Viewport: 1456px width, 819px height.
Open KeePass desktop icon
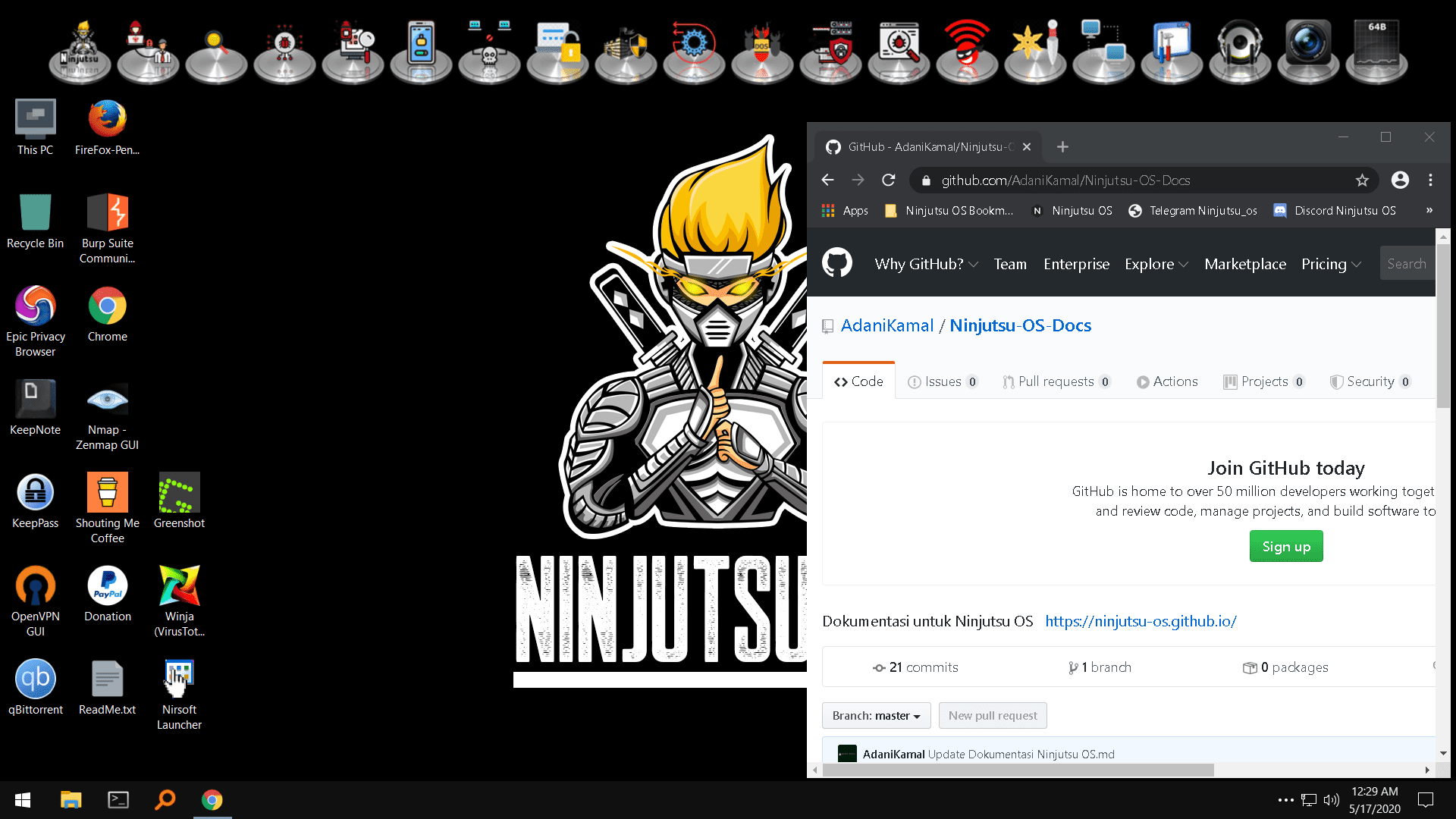(x=35, y=500)
